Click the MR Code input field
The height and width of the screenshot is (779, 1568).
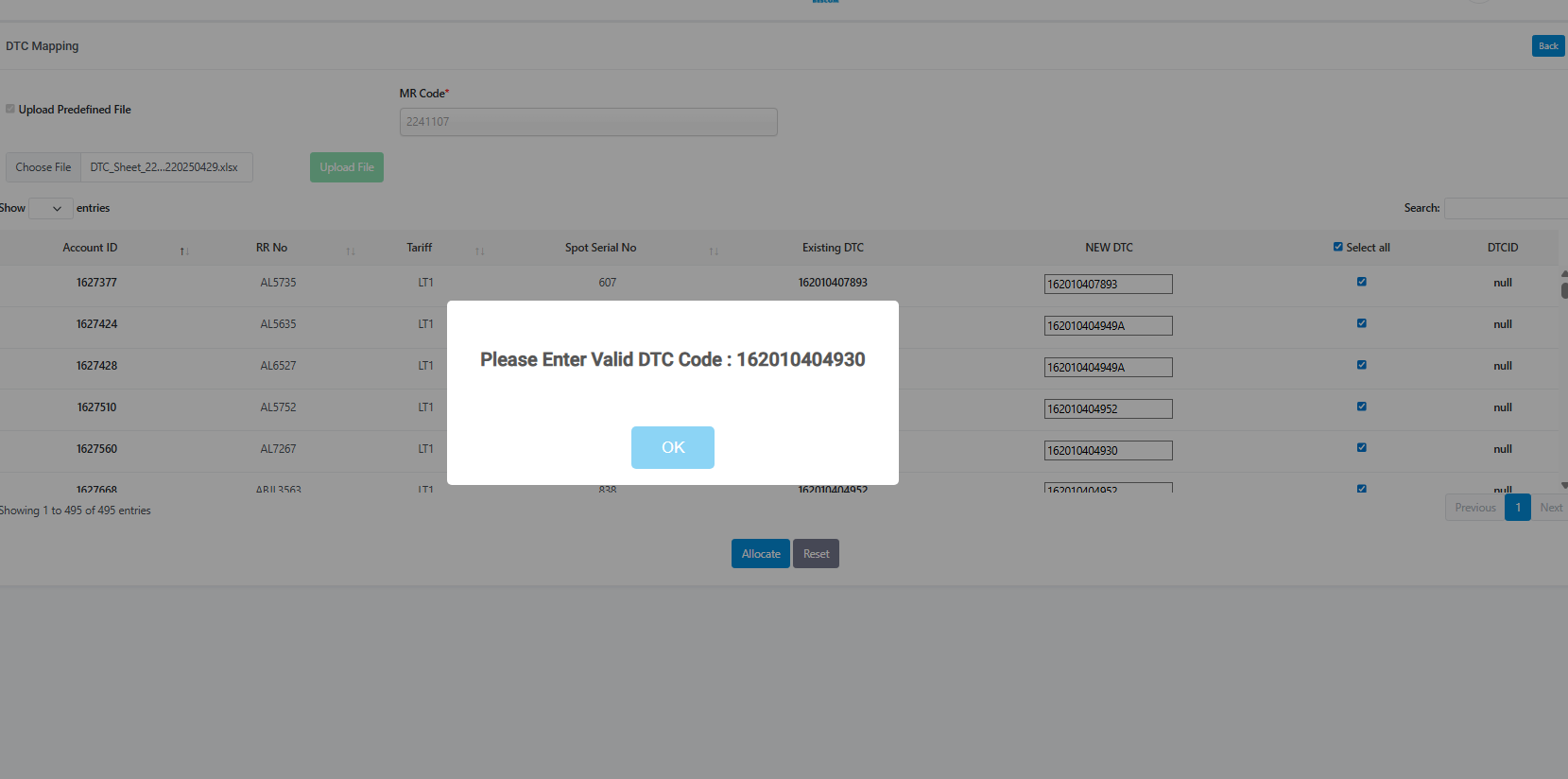(x=589, y=122)
